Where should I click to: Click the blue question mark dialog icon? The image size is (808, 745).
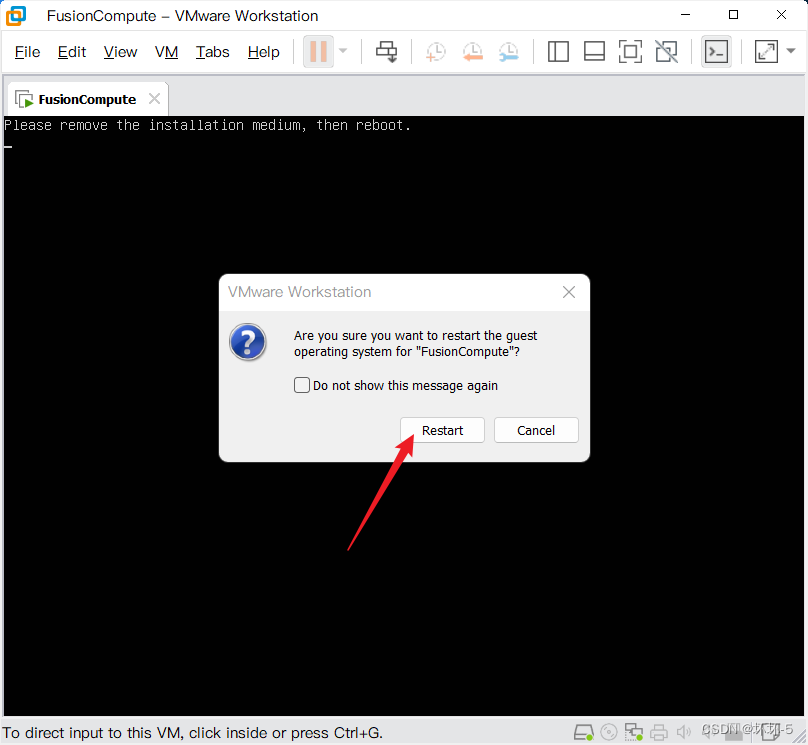[x=248, y=342]
